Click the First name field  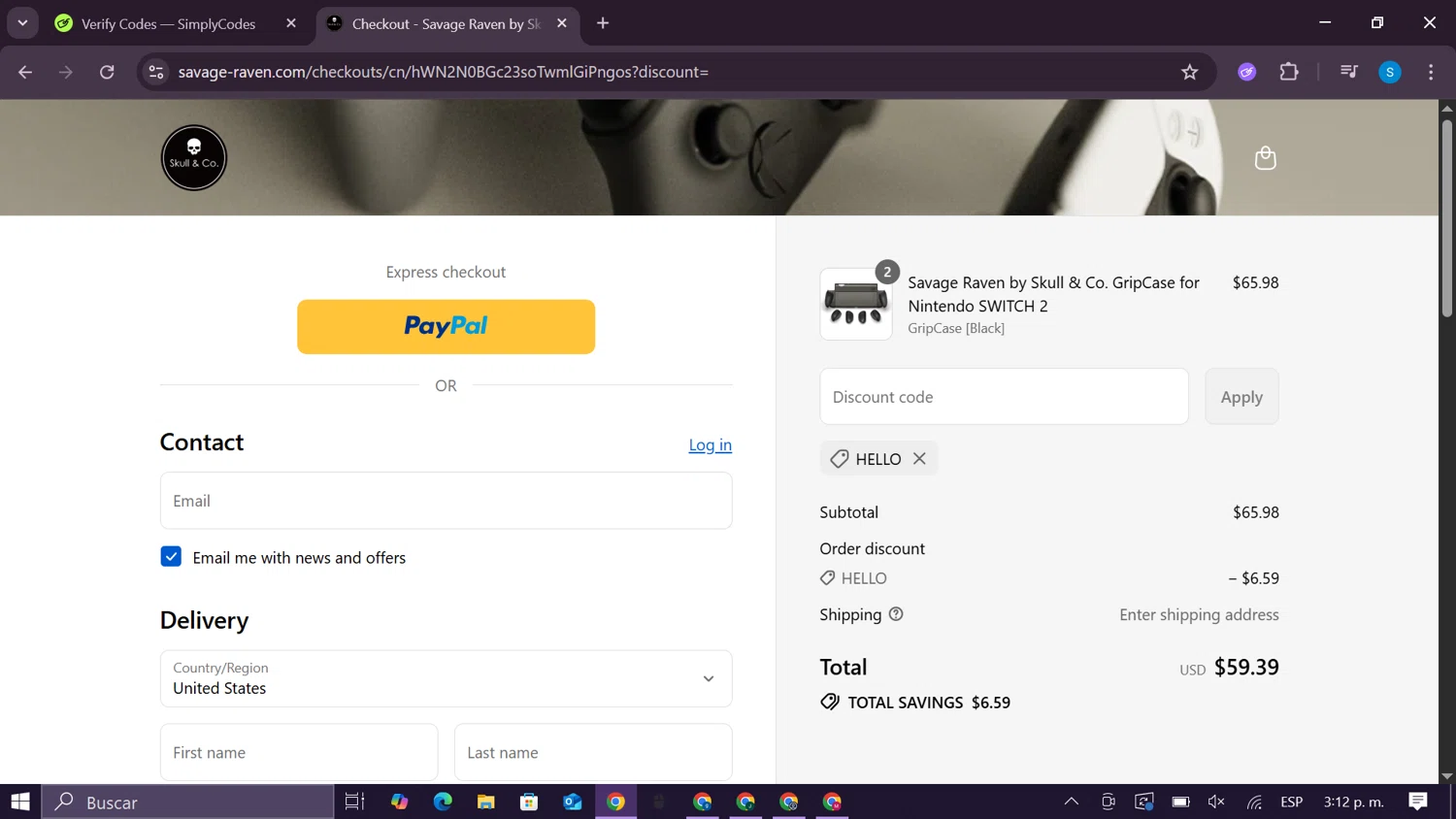[x=299, y=752]
